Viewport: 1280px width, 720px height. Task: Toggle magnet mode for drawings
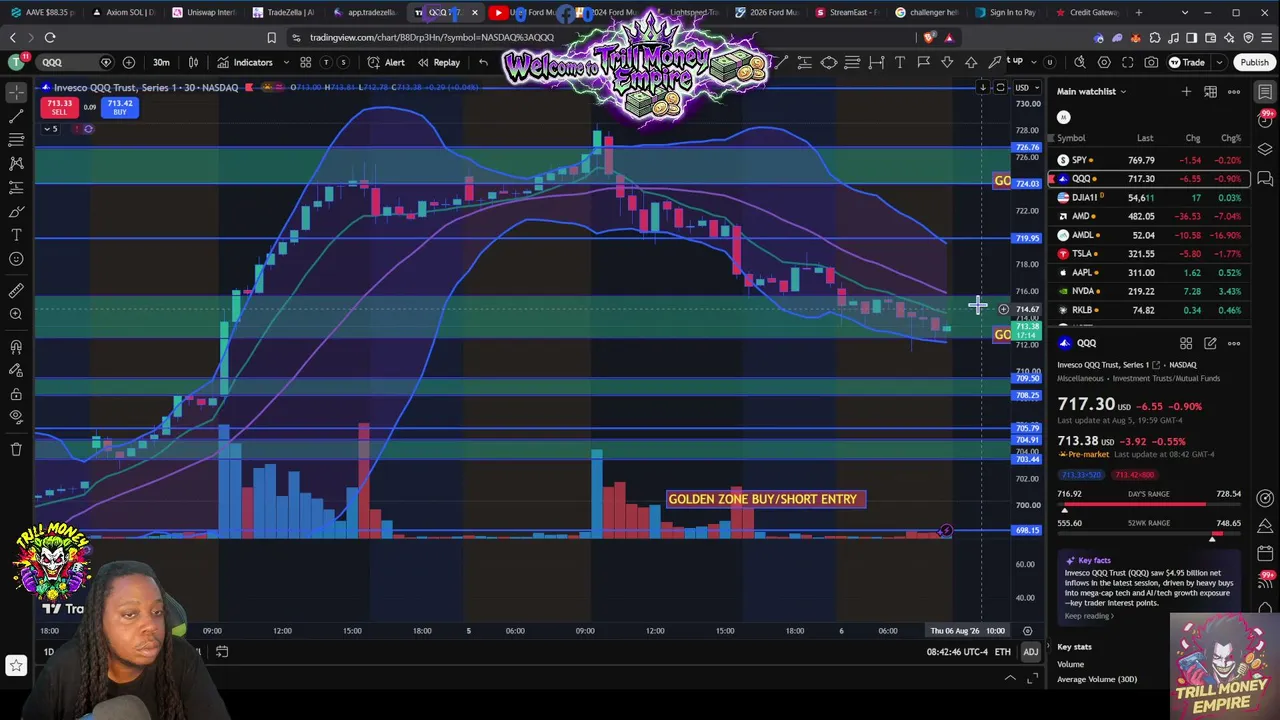16,347
